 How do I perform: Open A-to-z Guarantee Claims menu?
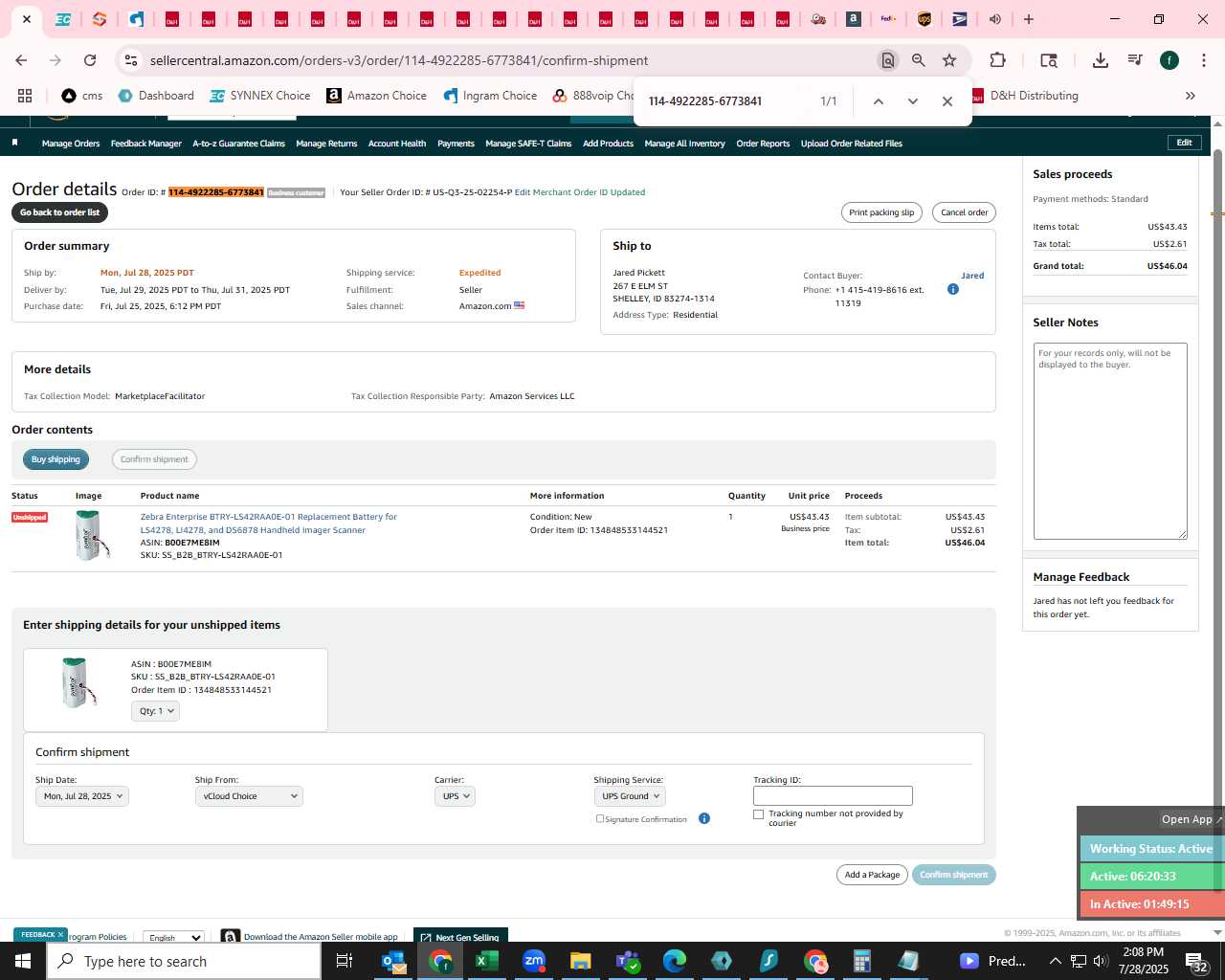239,144
